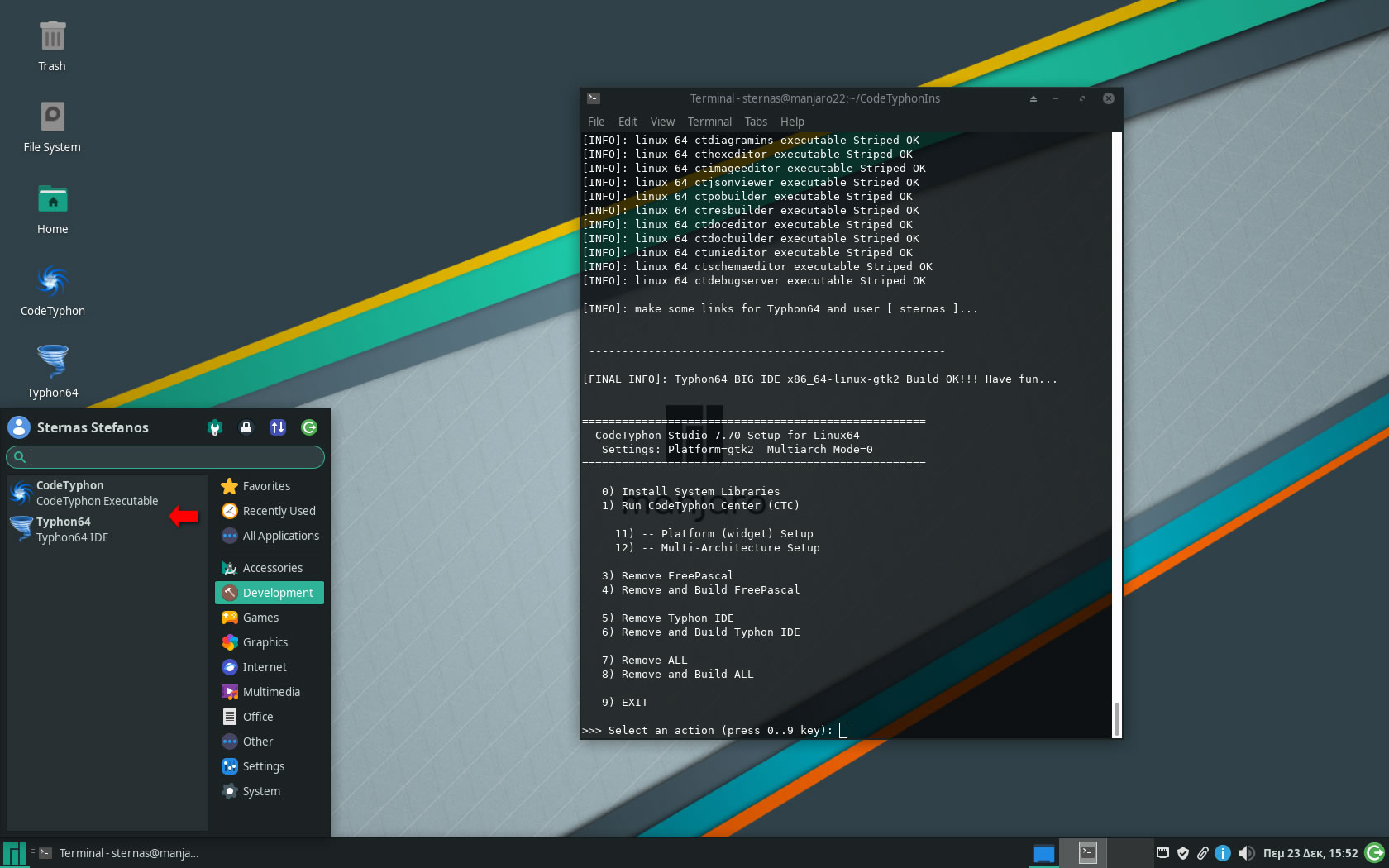This screenshot has height=868, width=1389.
Task: Select the Accessories category
Action: click(269, 568)
